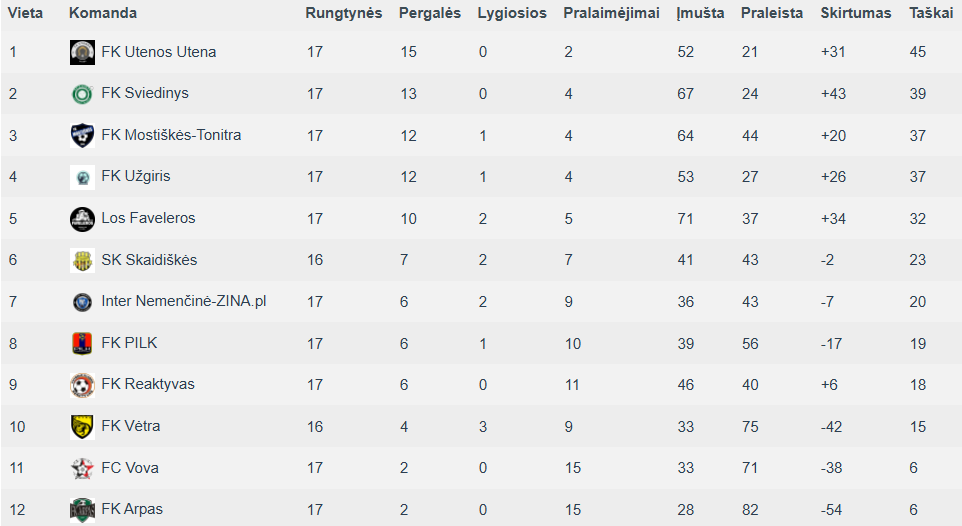Sort table by Taškai column header
The width and height of the screenshot is (962, 526).
[x=931, y=13]
